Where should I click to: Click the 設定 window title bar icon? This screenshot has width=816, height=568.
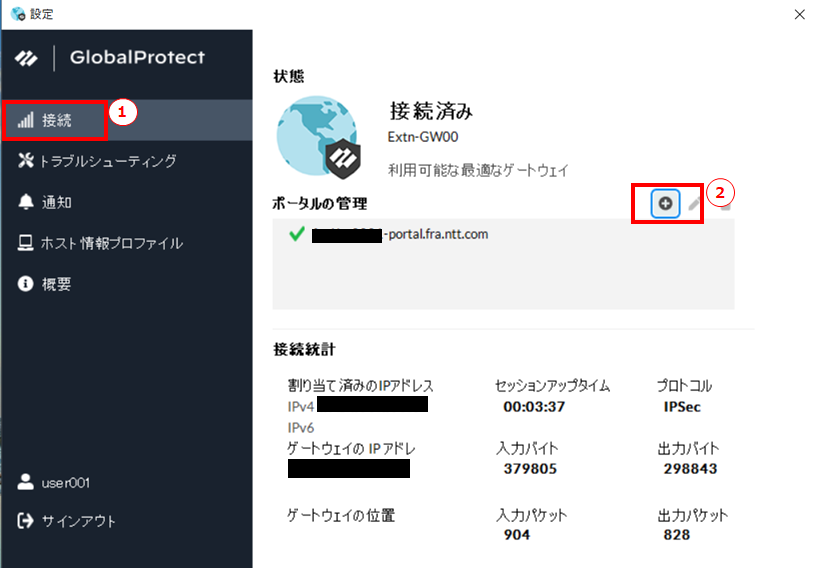click(x=18, y=14)
